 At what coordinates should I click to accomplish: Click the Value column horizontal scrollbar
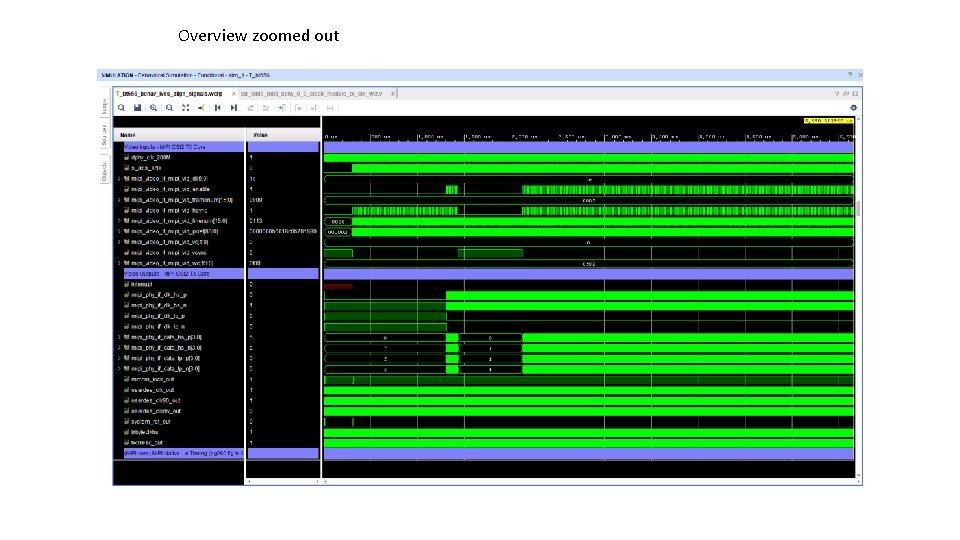(283, 482)
